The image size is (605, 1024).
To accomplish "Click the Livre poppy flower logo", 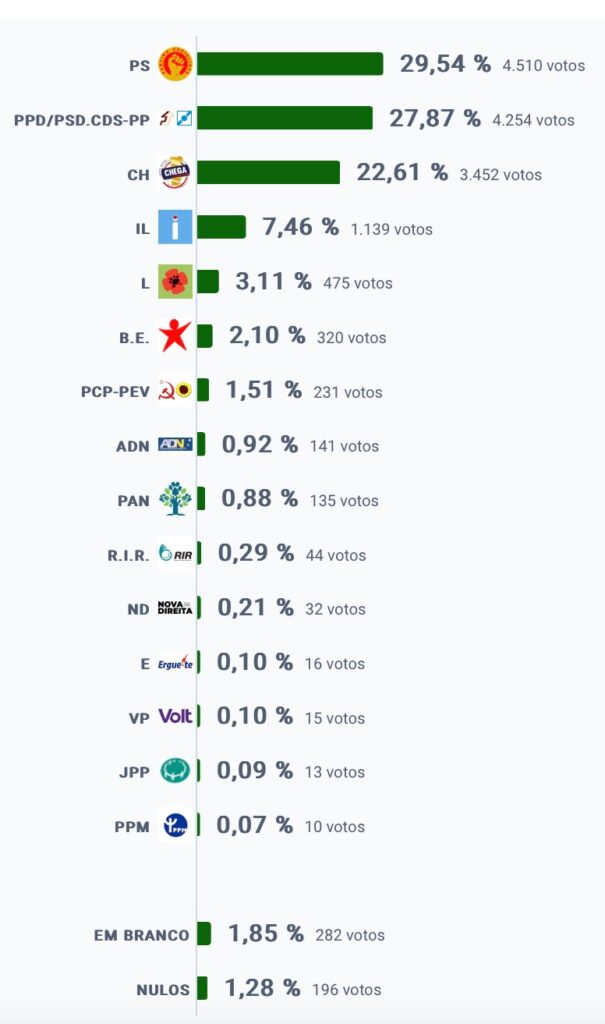I will 175,281.
